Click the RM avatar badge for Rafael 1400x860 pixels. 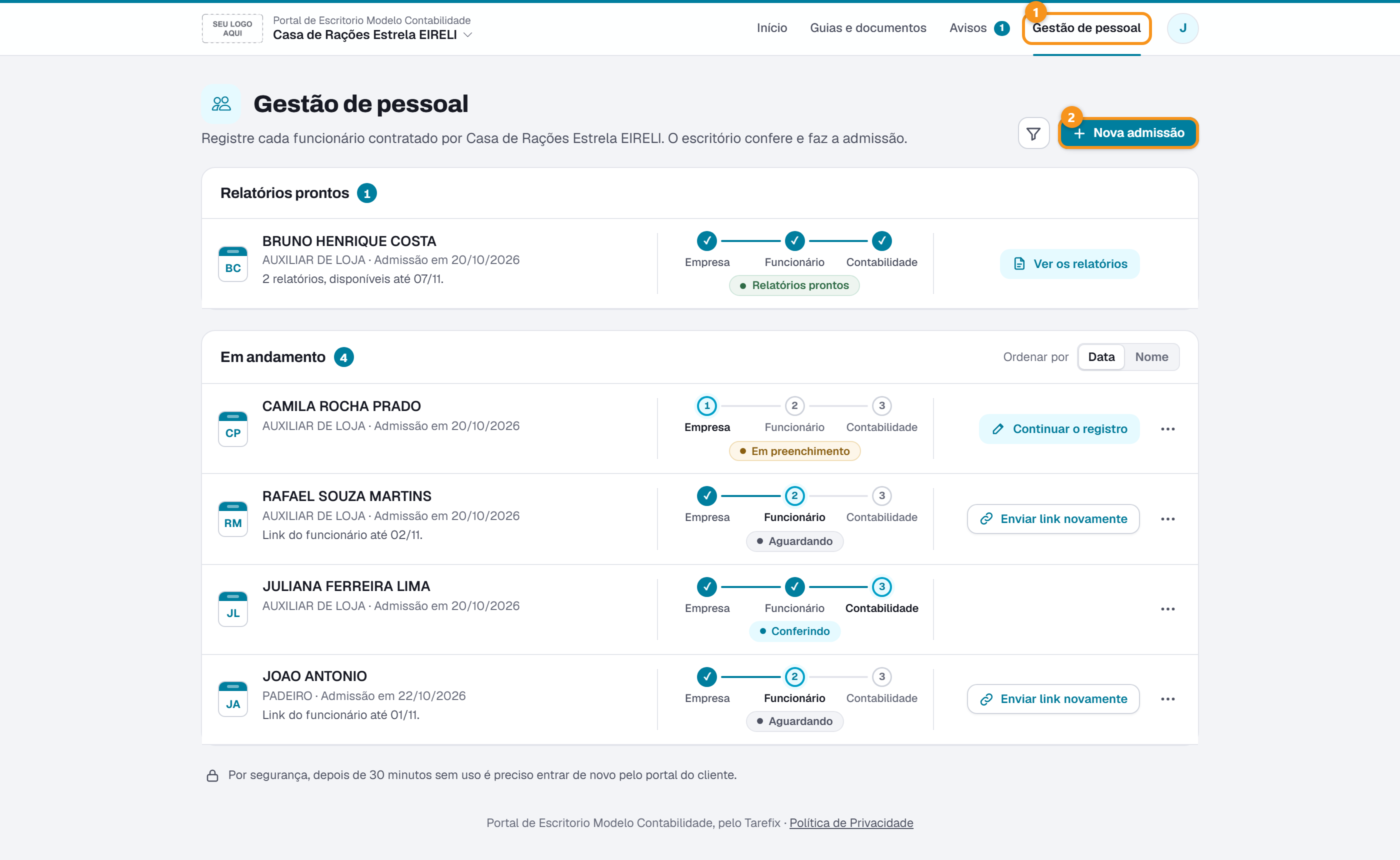[232, 518]
